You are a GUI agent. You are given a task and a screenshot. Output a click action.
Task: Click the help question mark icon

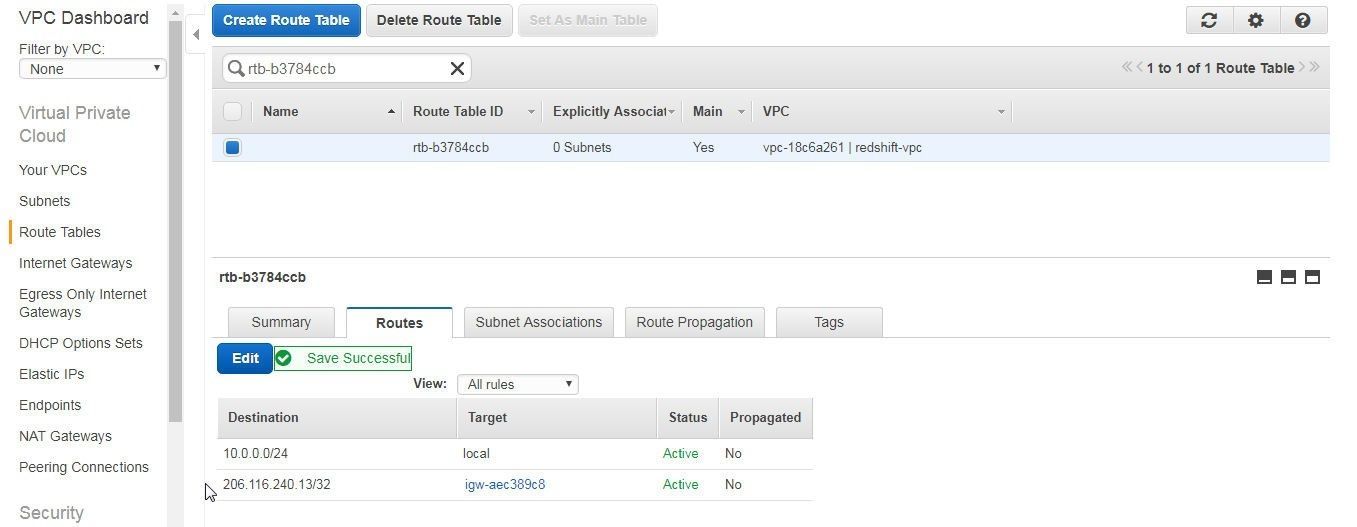coord(1302,20)
